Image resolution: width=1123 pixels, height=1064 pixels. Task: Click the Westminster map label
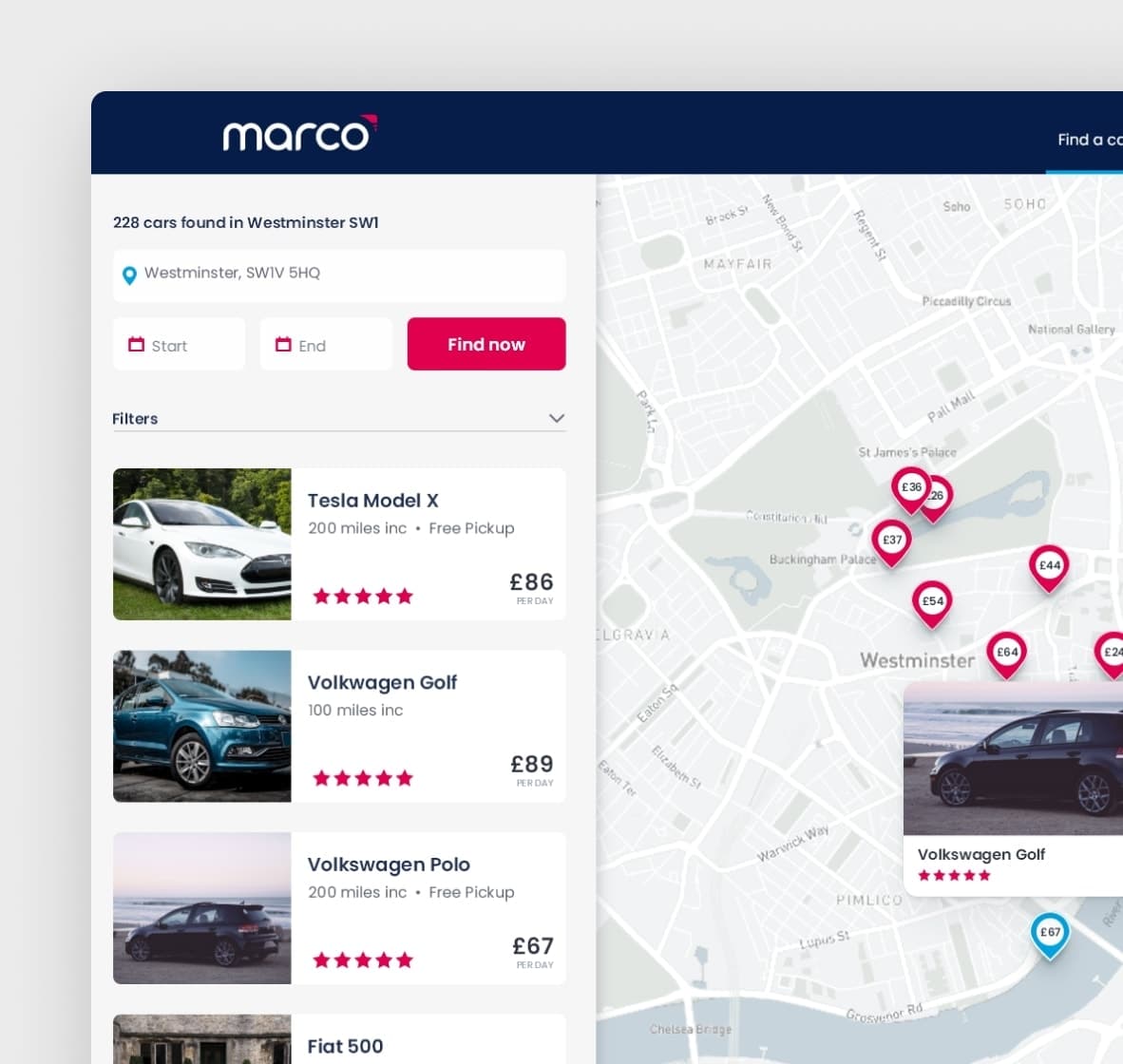[918, 660]
